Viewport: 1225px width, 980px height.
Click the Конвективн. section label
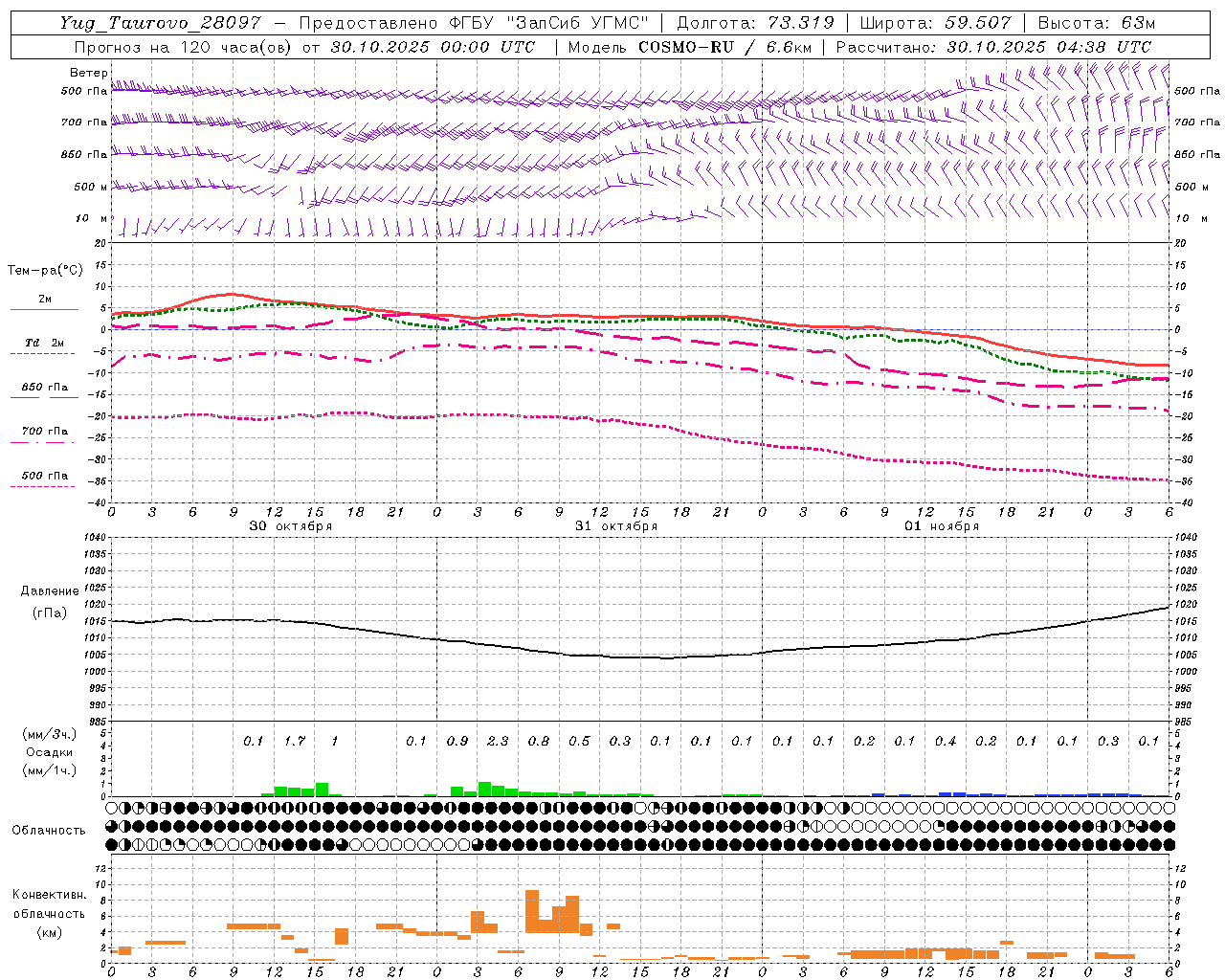pyautogui.click(x=49, y=895)
